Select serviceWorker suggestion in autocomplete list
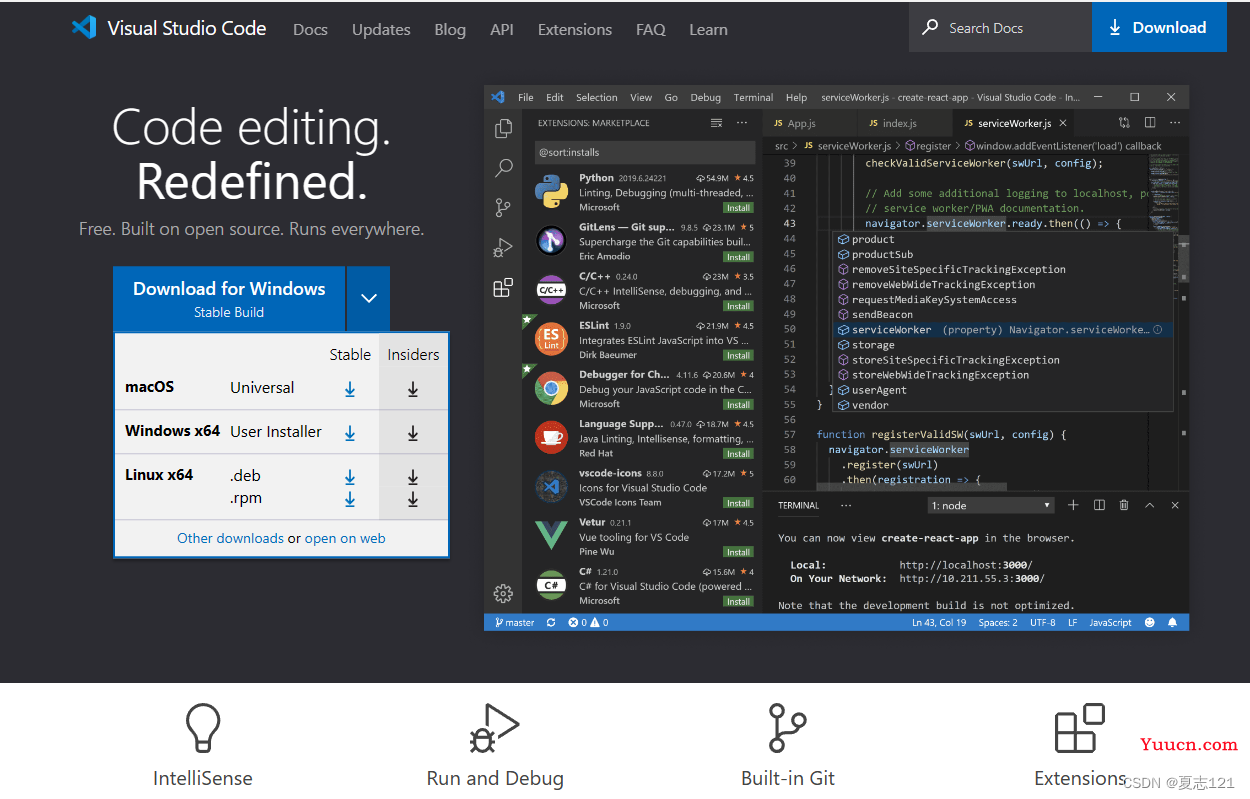Viewport: 1250px width, 799px height. pyautogui.click(x=1002, y=330)
